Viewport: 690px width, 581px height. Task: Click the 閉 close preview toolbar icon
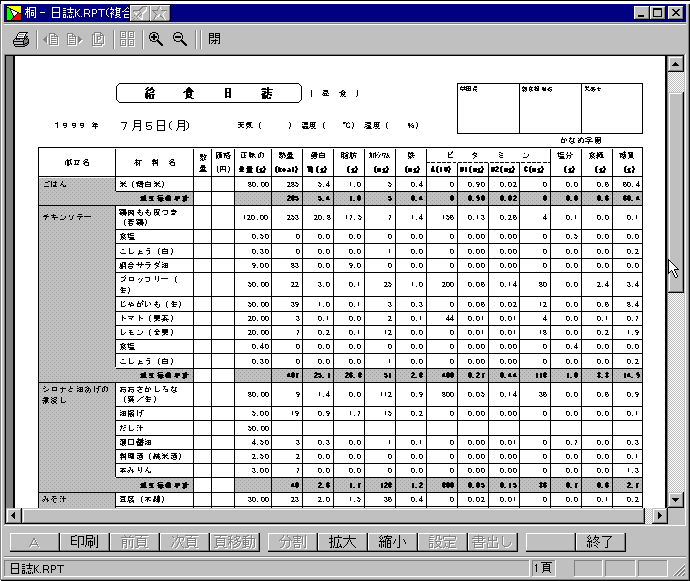215,40
